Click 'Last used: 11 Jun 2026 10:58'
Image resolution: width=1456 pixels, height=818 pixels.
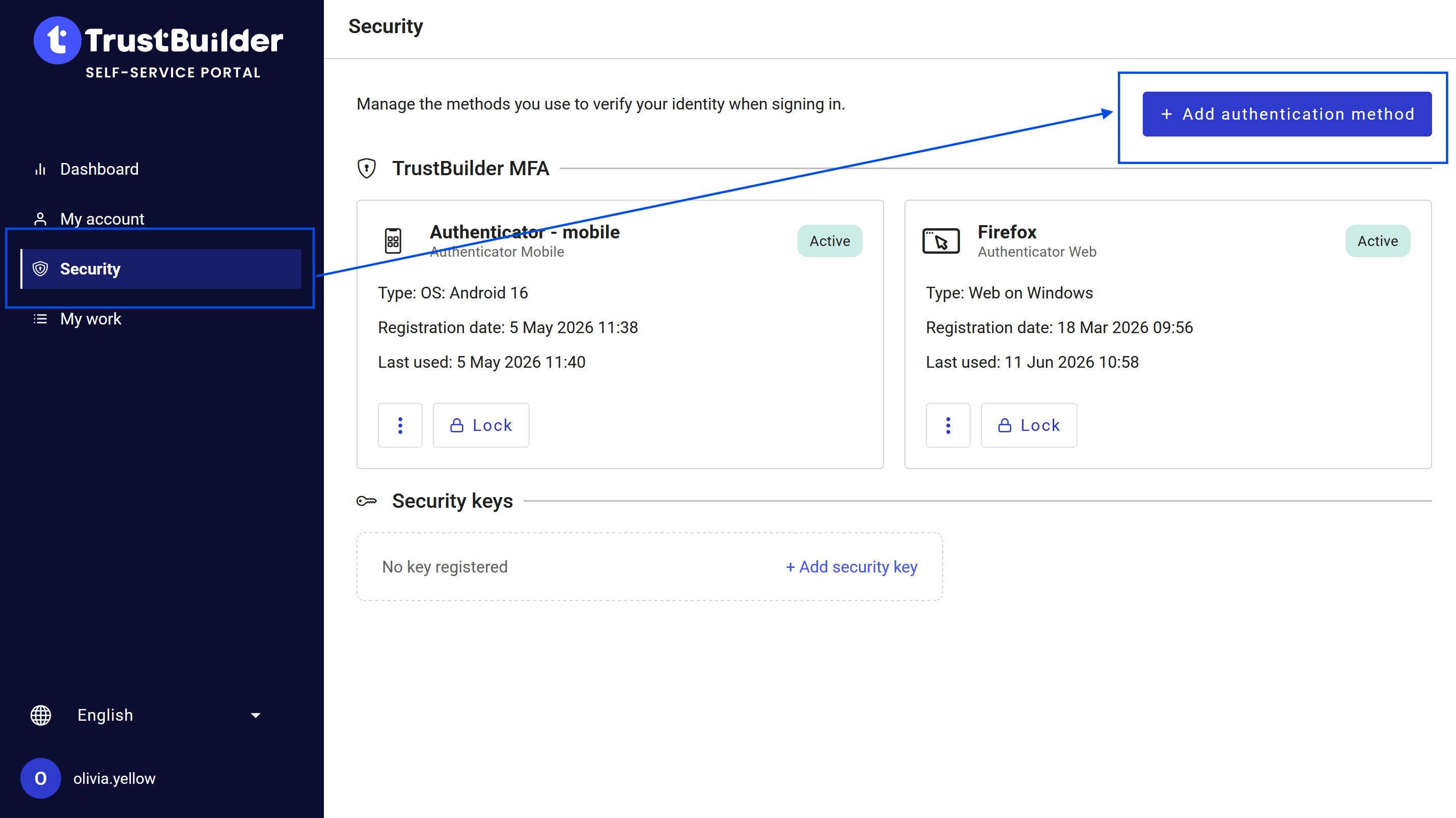point(1032,362)
